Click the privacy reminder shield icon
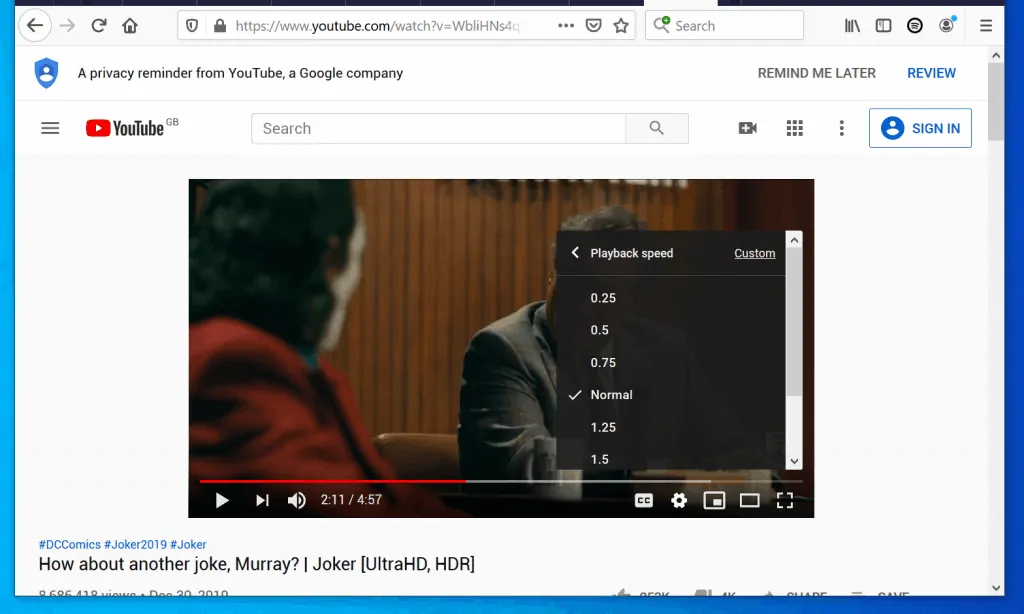The width and height of the screenshot is (1024, 614). click(46, 73)
